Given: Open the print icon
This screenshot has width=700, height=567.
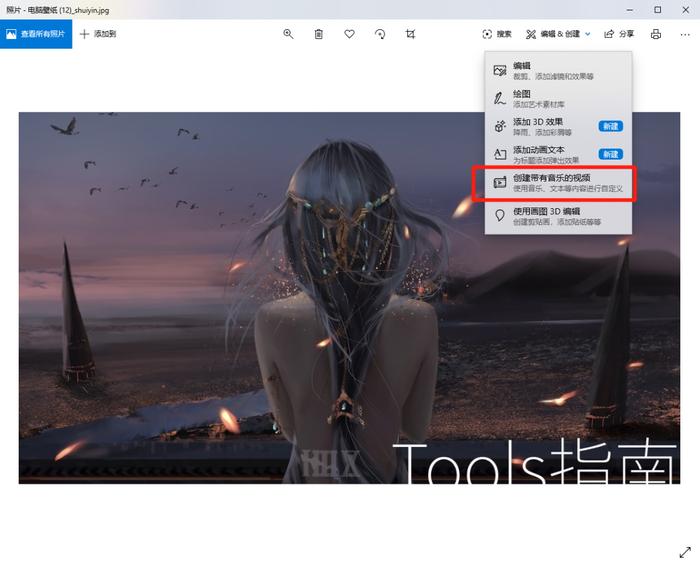Looking at the screenshot, I should click(x=656, y=34).
